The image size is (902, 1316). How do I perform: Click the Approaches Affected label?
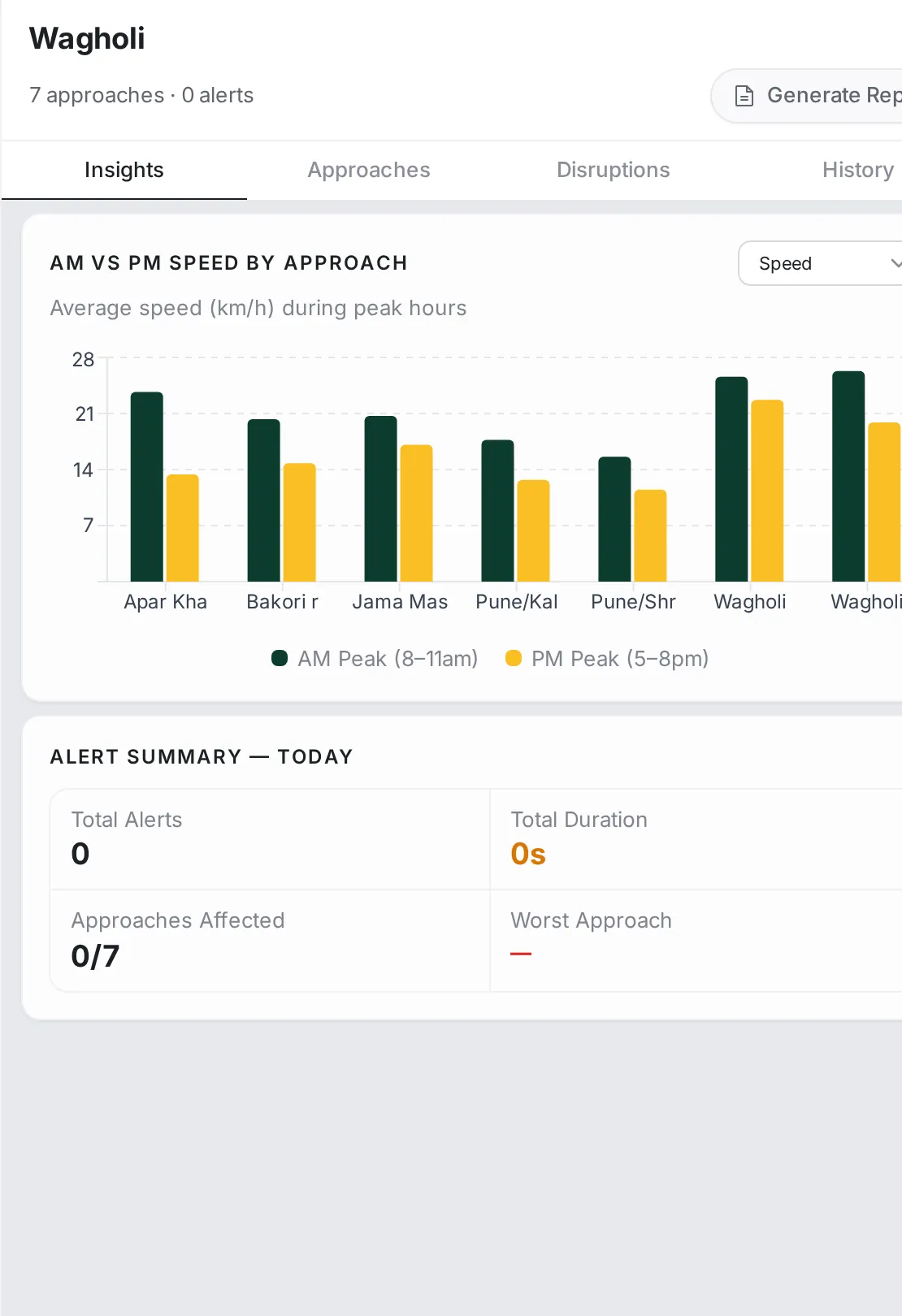(x=178, y=920)
